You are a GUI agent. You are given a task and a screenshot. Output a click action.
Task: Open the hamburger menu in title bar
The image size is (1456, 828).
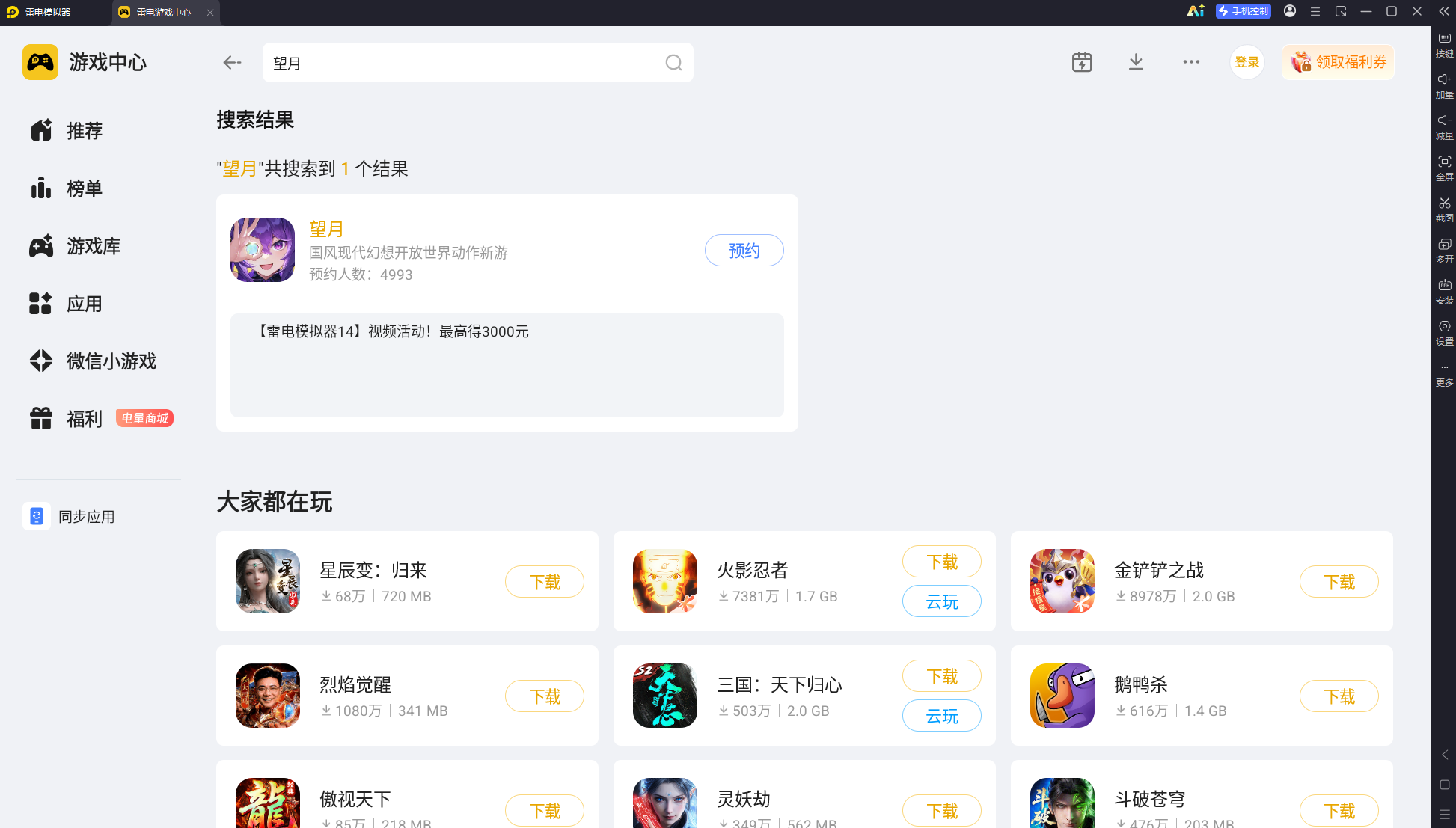coord(1315,11)
